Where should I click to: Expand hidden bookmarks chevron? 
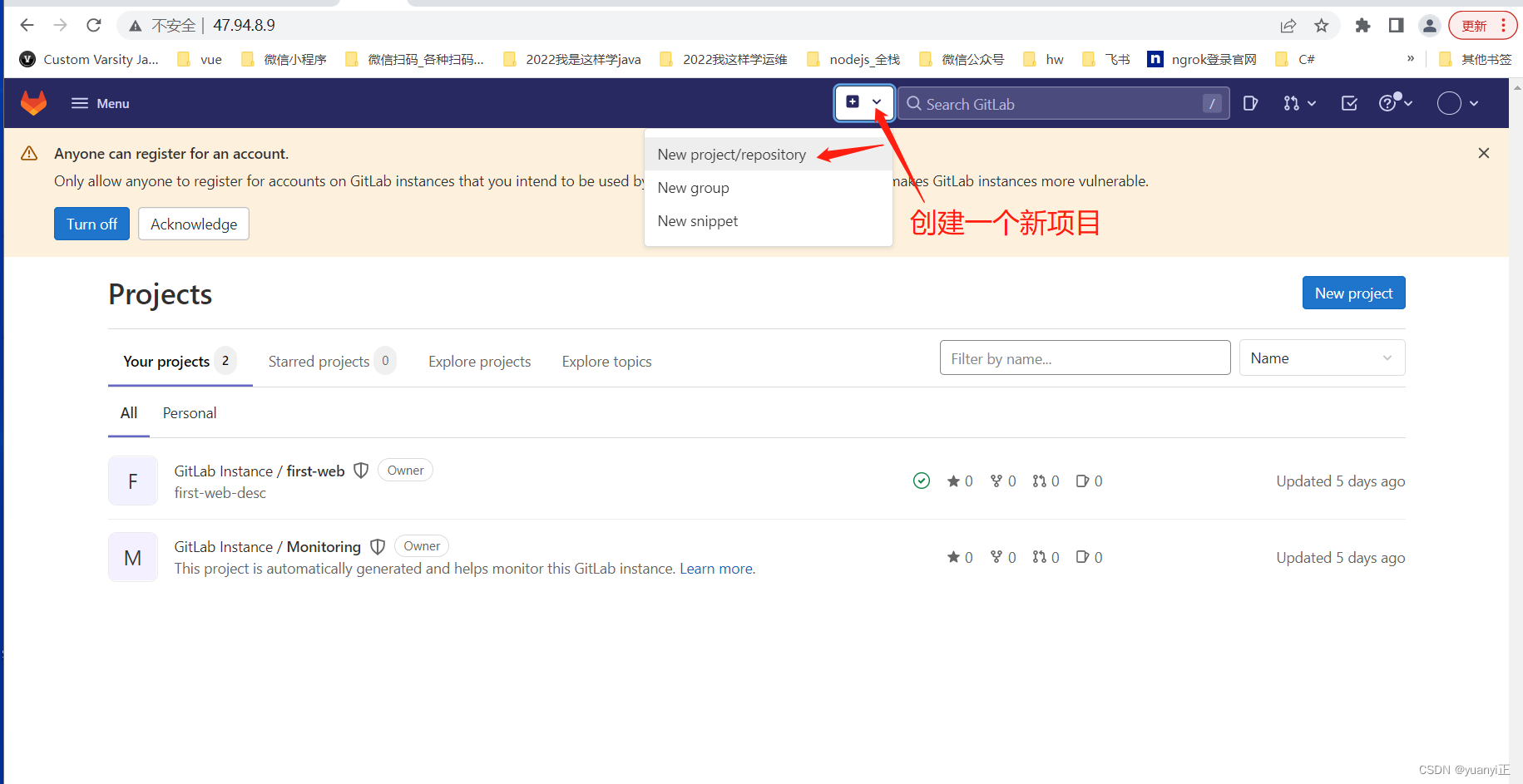coord(1411,58)
